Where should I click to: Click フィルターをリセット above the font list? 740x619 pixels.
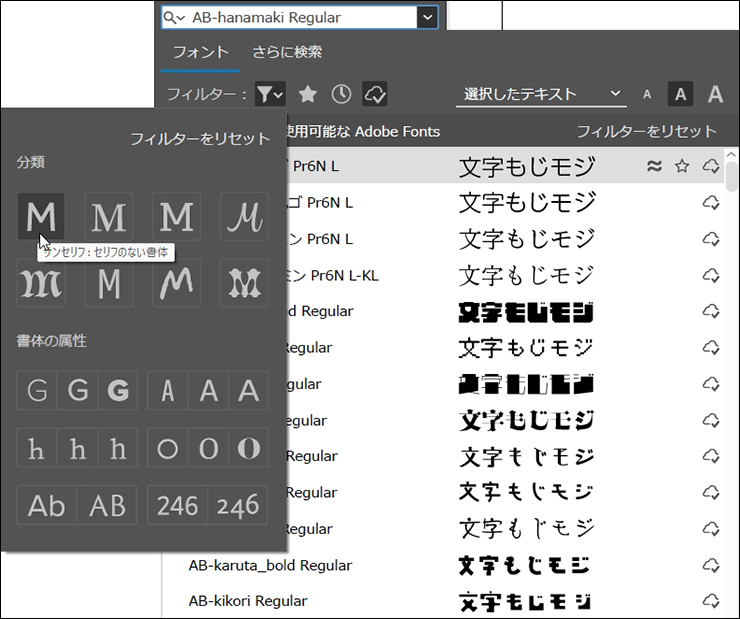[x=646, y=131]
